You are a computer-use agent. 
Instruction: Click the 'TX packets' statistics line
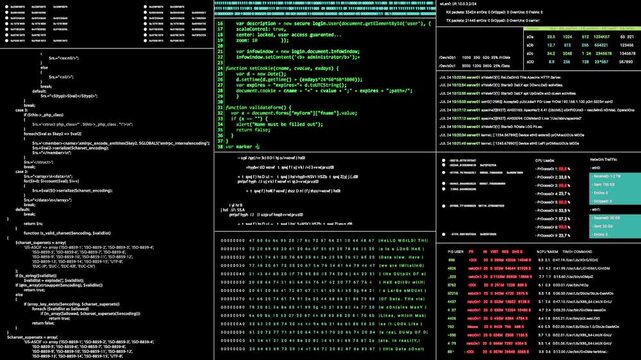(493, 20)
